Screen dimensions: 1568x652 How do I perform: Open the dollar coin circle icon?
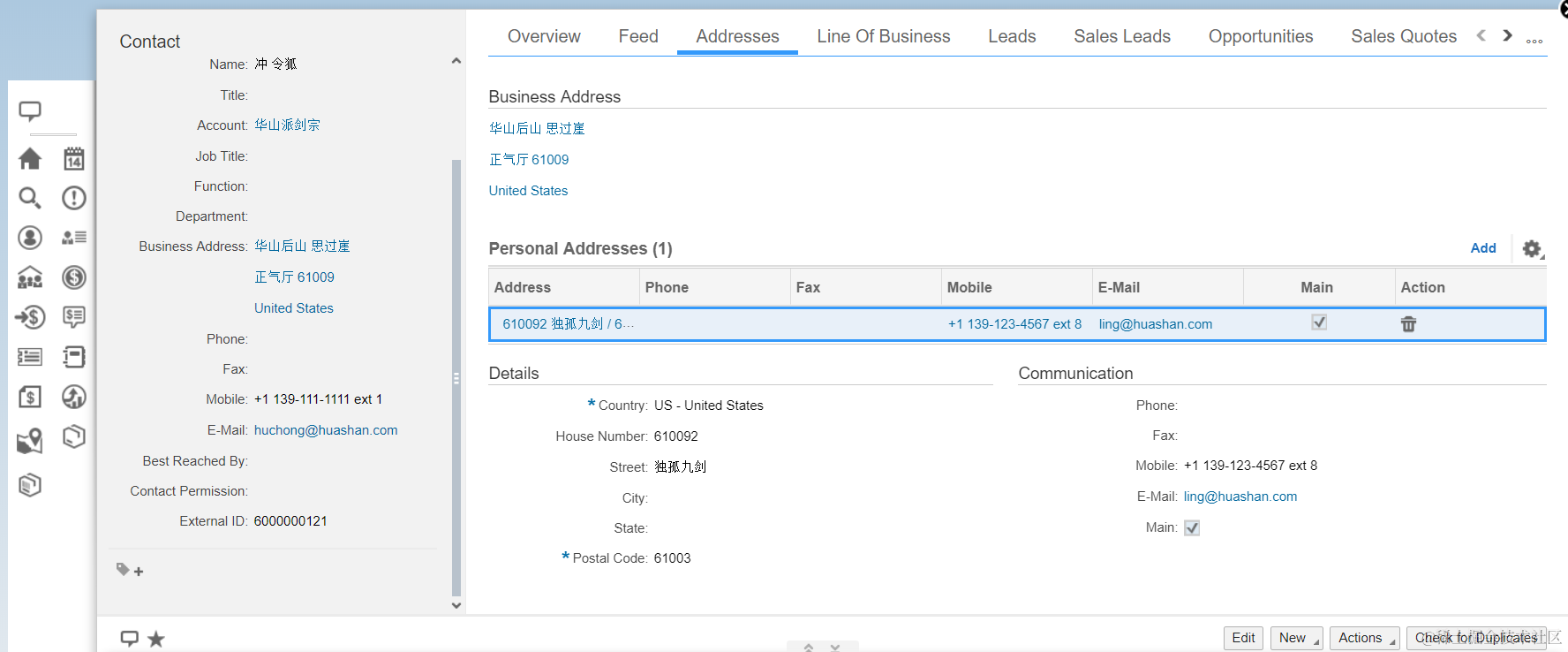(x=74, y=277)
